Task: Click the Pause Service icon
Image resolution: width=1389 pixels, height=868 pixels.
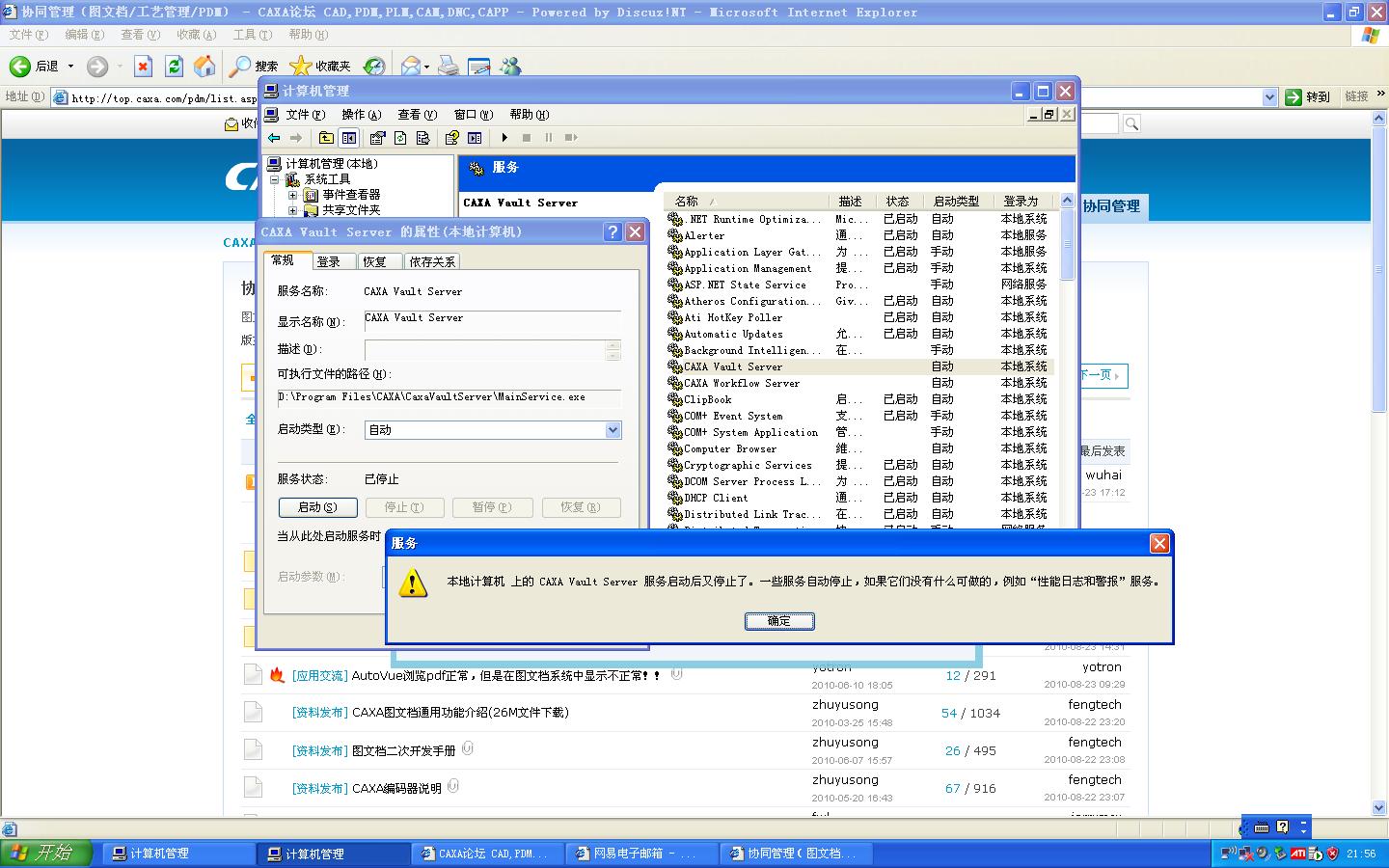Action: 549,138
